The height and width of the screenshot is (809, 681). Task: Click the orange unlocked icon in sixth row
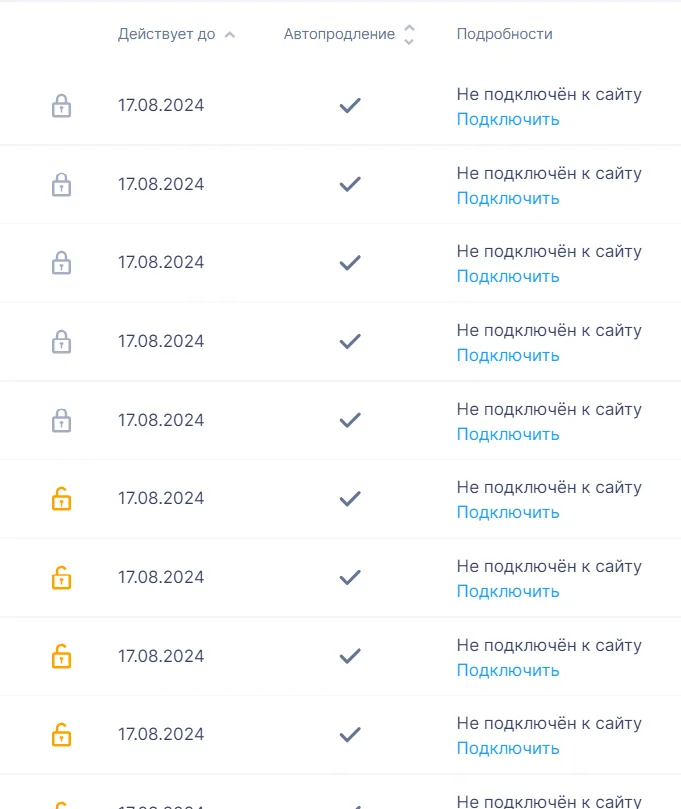pos(61,498)
